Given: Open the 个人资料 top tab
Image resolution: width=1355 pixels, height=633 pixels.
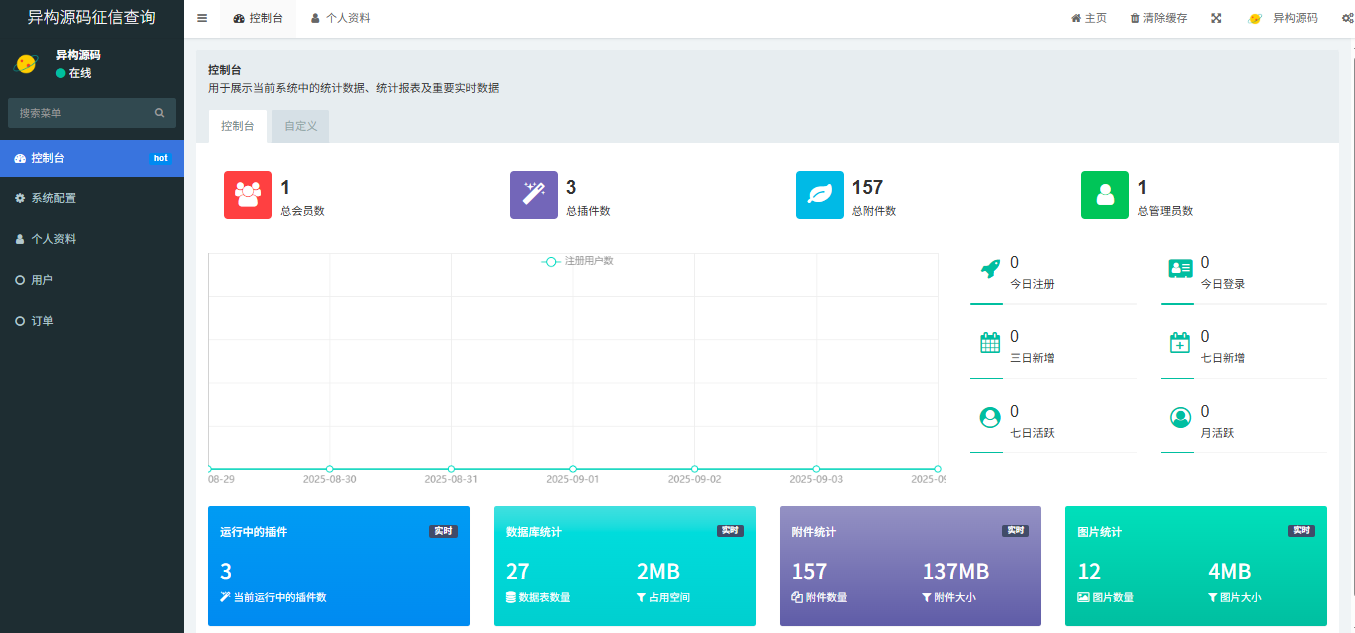Looking at the screenshot, I should 340,18.
